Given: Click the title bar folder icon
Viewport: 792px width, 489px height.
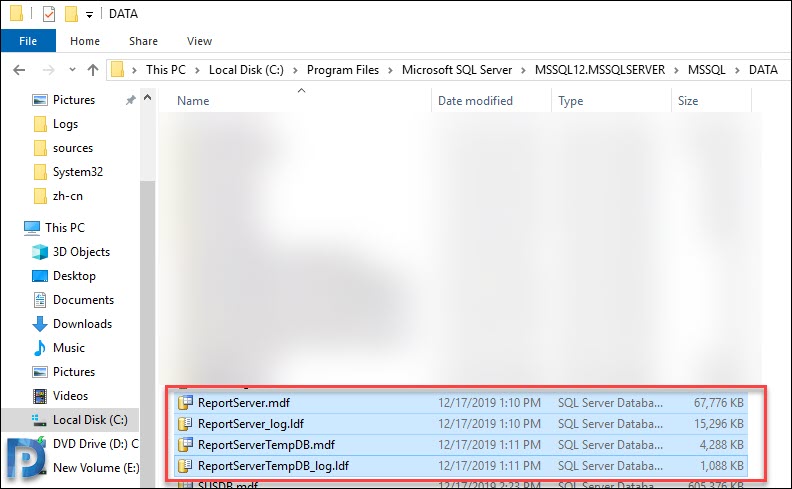Looking at the screenshot, I should pyautogui.click(x=17, y=13).
